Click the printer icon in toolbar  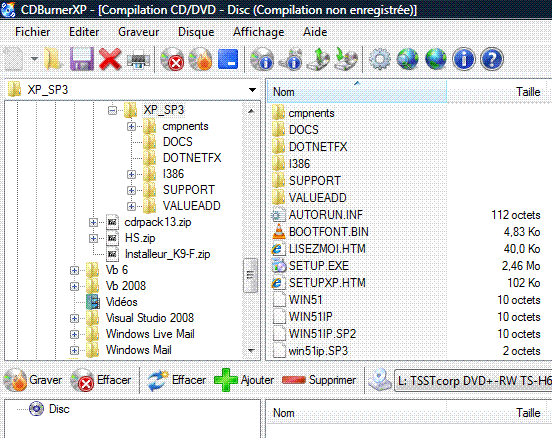(138, 60)
